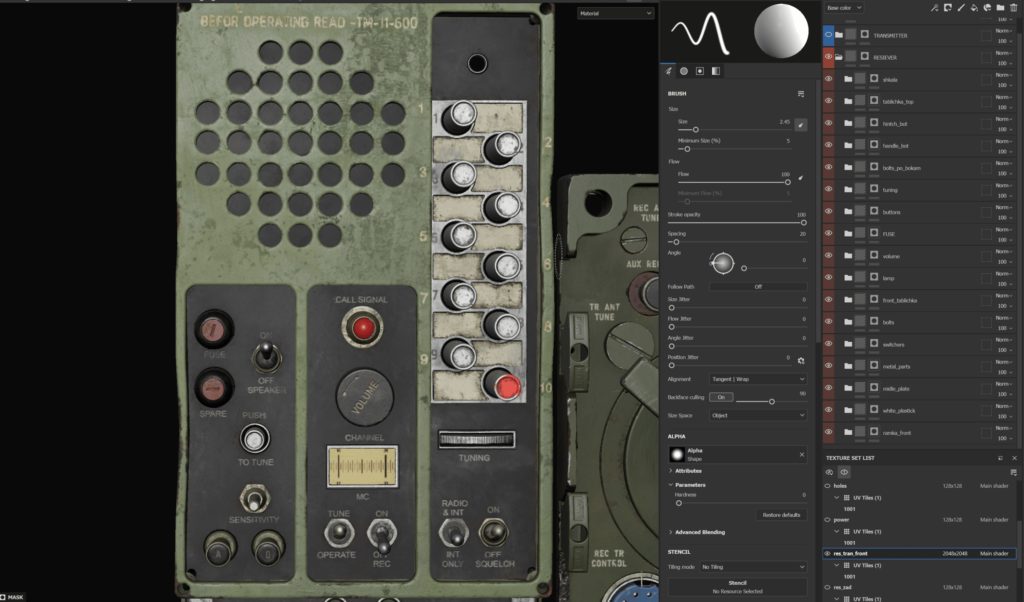Screen dimensions: 1024x602
Task: Click the Stencil resource selection button
Action: [738, 584]
